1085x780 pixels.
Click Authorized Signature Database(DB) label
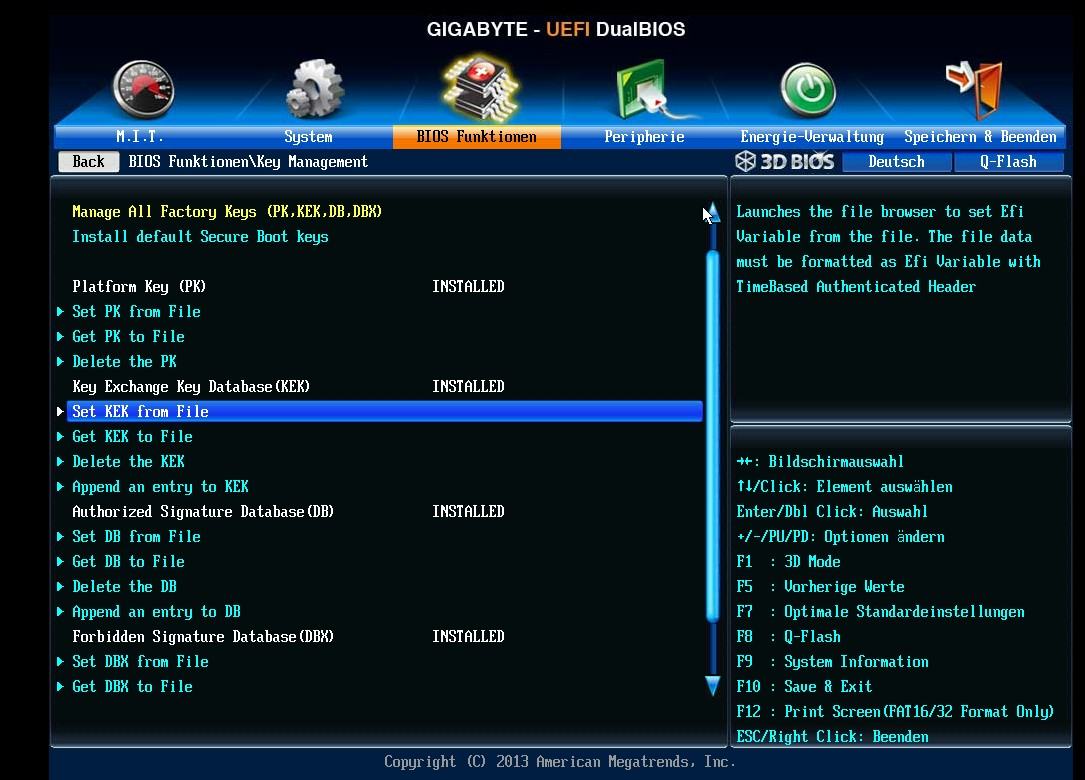(x=203, y=511)
